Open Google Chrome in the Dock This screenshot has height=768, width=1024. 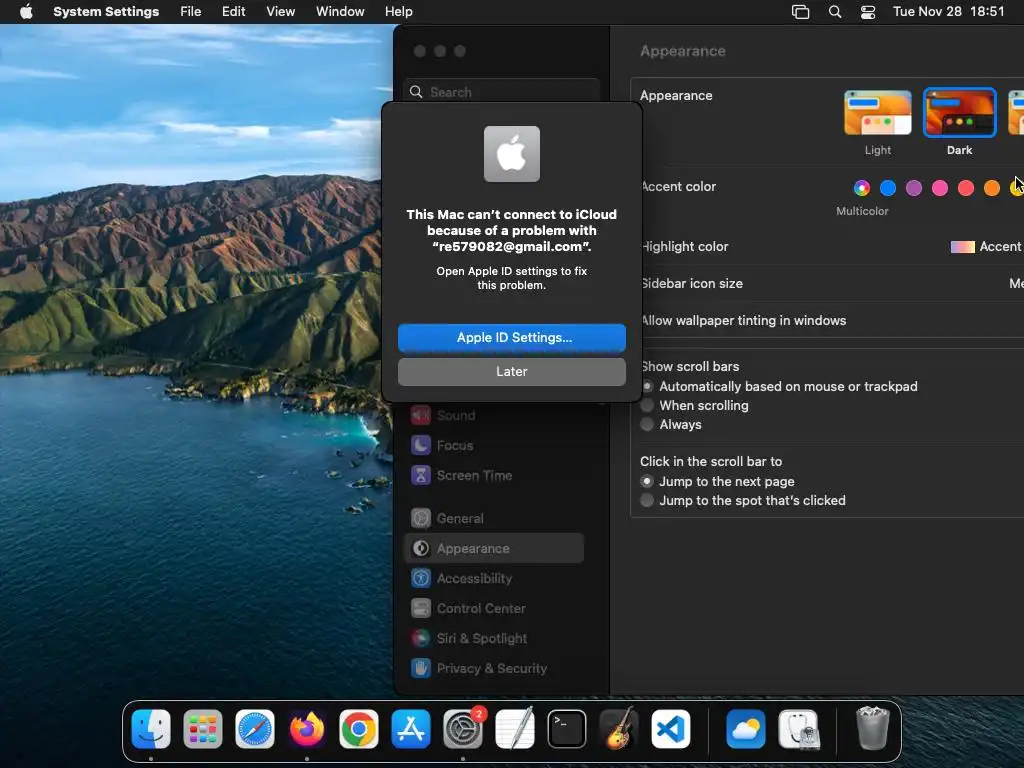[359, 729]
